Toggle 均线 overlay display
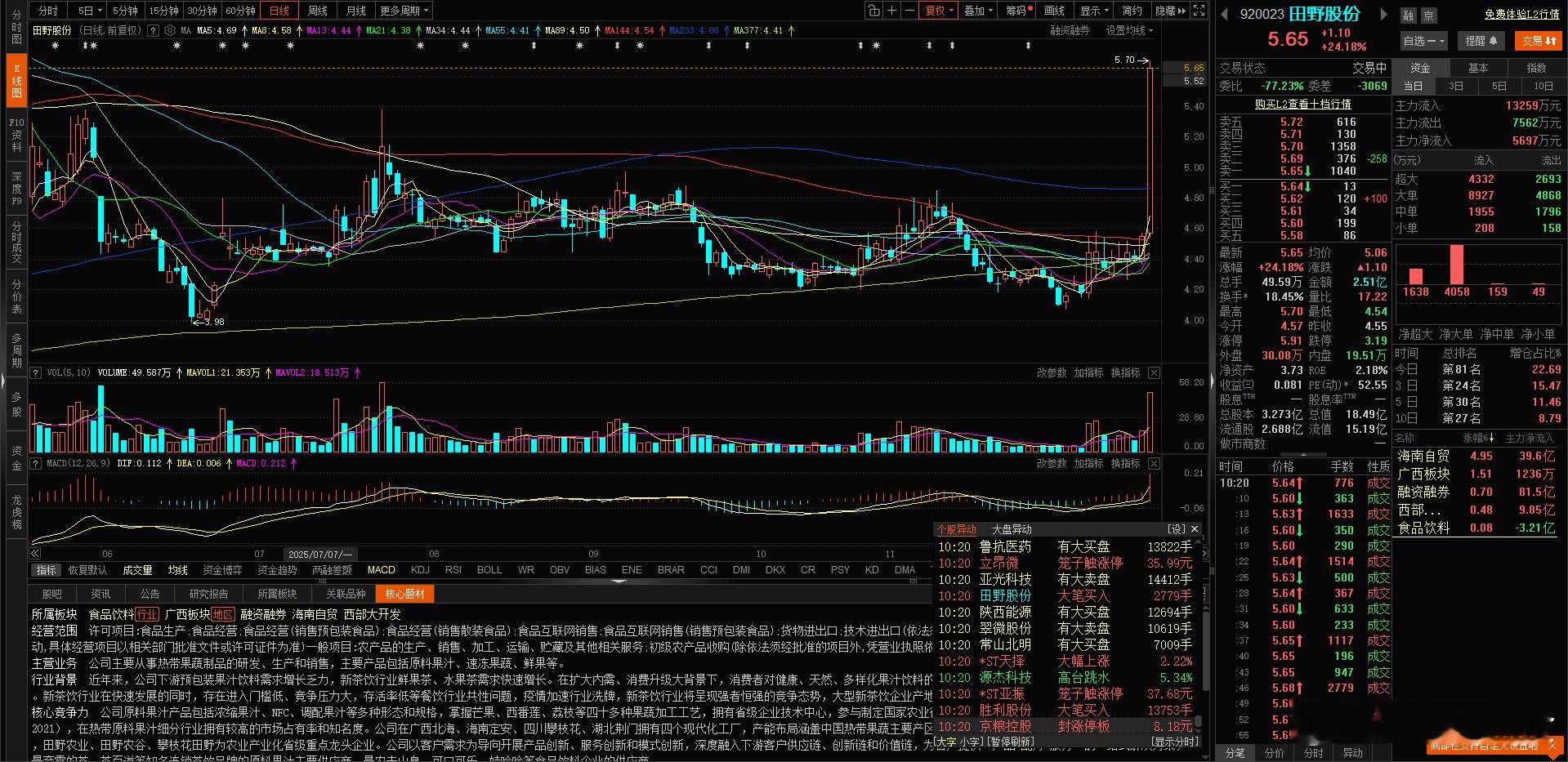1568x762 pixels. pyautogui.click(x=178, y=570)
